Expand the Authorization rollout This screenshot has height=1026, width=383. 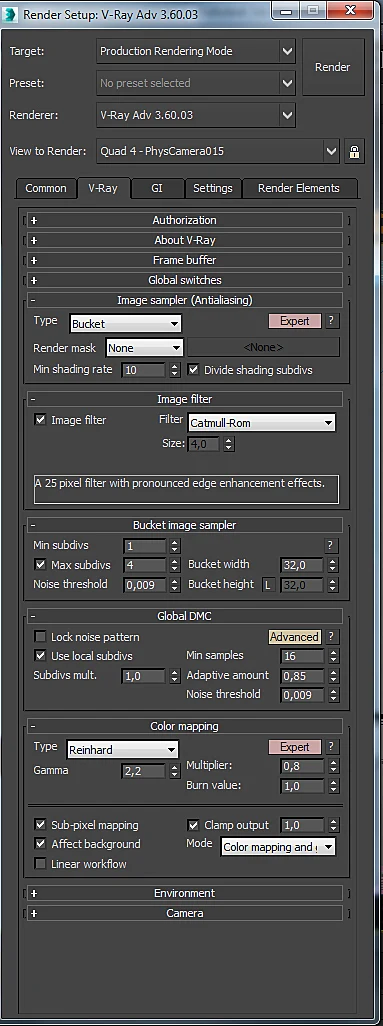point(185,221)
